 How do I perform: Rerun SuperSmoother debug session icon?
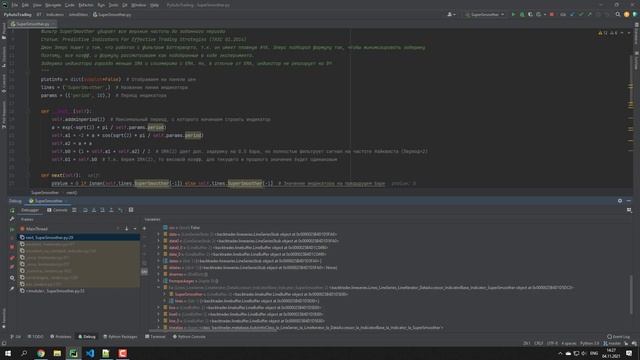tap(12, 210)
